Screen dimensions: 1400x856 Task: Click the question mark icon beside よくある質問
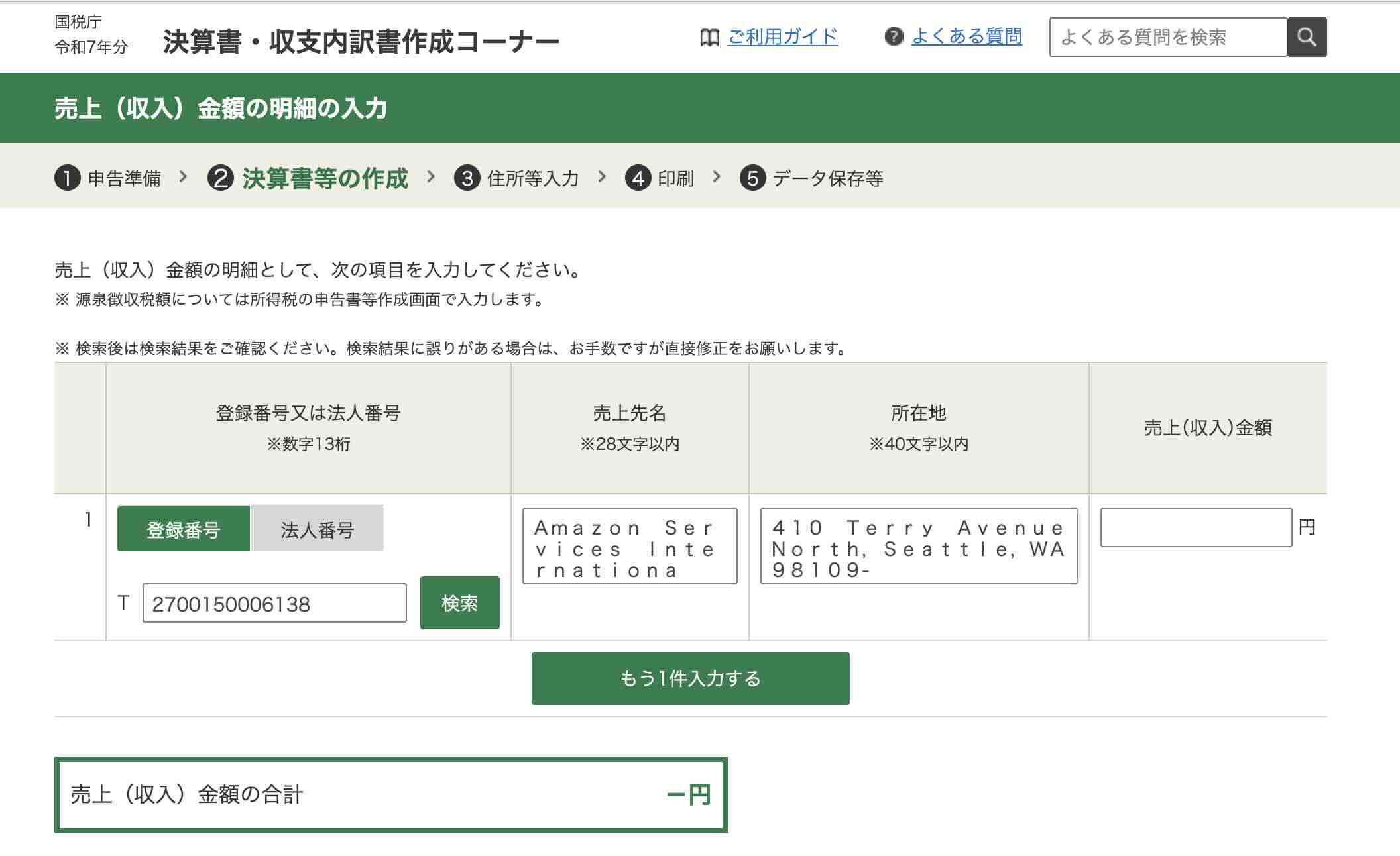[x=894, y=37]
